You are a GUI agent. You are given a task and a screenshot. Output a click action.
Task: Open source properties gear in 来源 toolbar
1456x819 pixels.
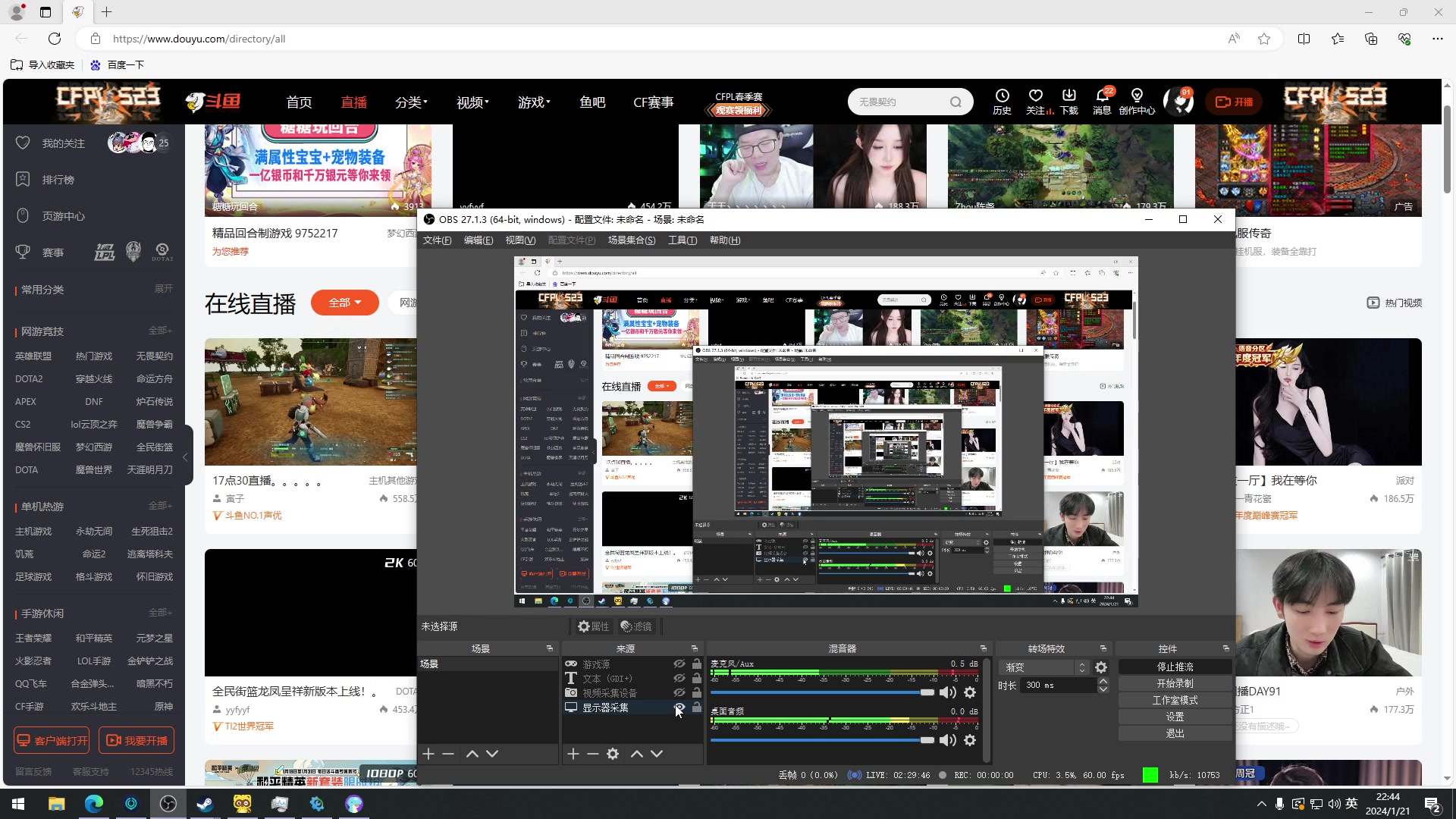[x=613, y=754]
